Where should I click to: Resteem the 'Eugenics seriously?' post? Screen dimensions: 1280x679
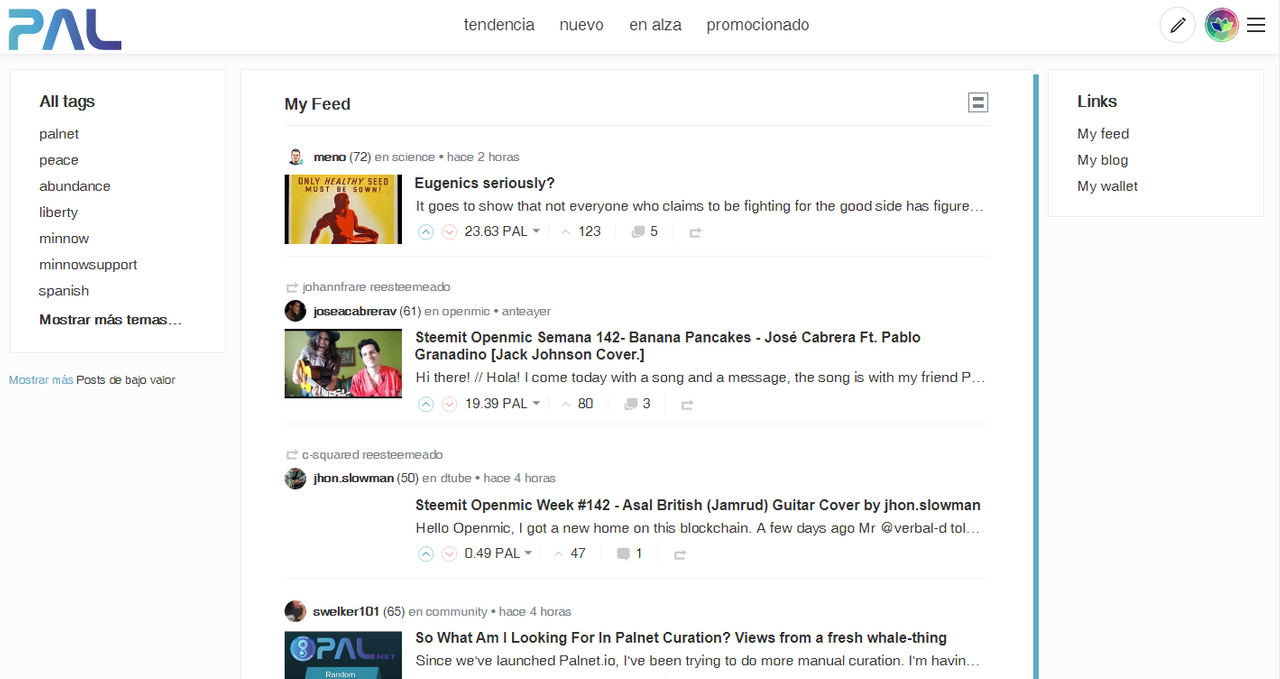click(x=695, y=232)
